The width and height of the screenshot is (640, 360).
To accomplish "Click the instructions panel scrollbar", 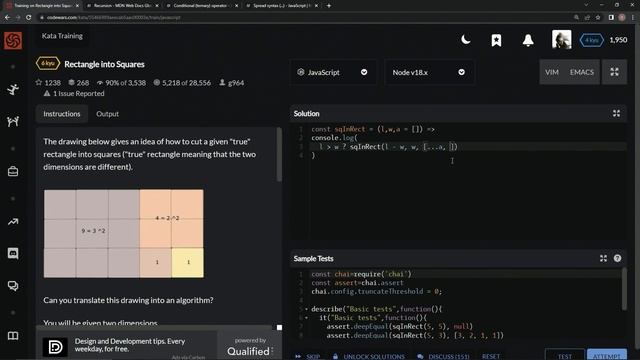I will [279, 155].
